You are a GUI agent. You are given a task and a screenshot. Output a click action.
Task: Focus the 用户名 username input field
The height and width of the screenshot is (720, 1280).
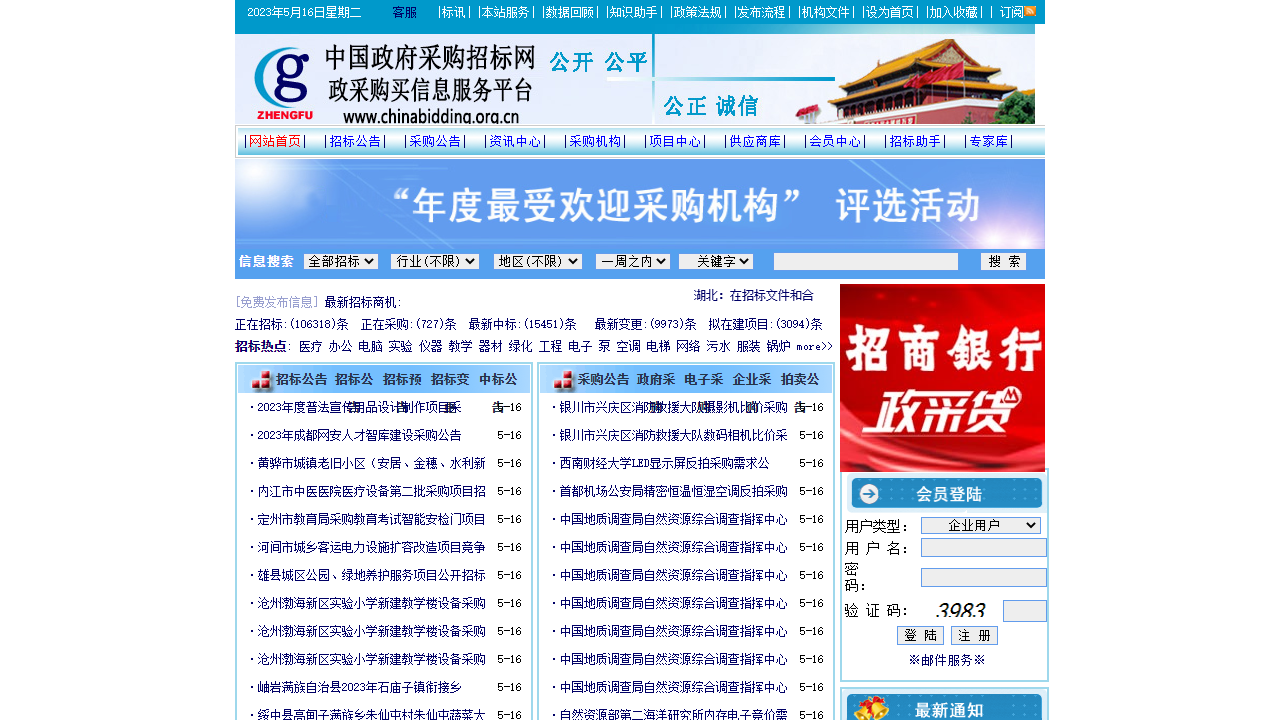pyautogui.click(x=983, y=547)
